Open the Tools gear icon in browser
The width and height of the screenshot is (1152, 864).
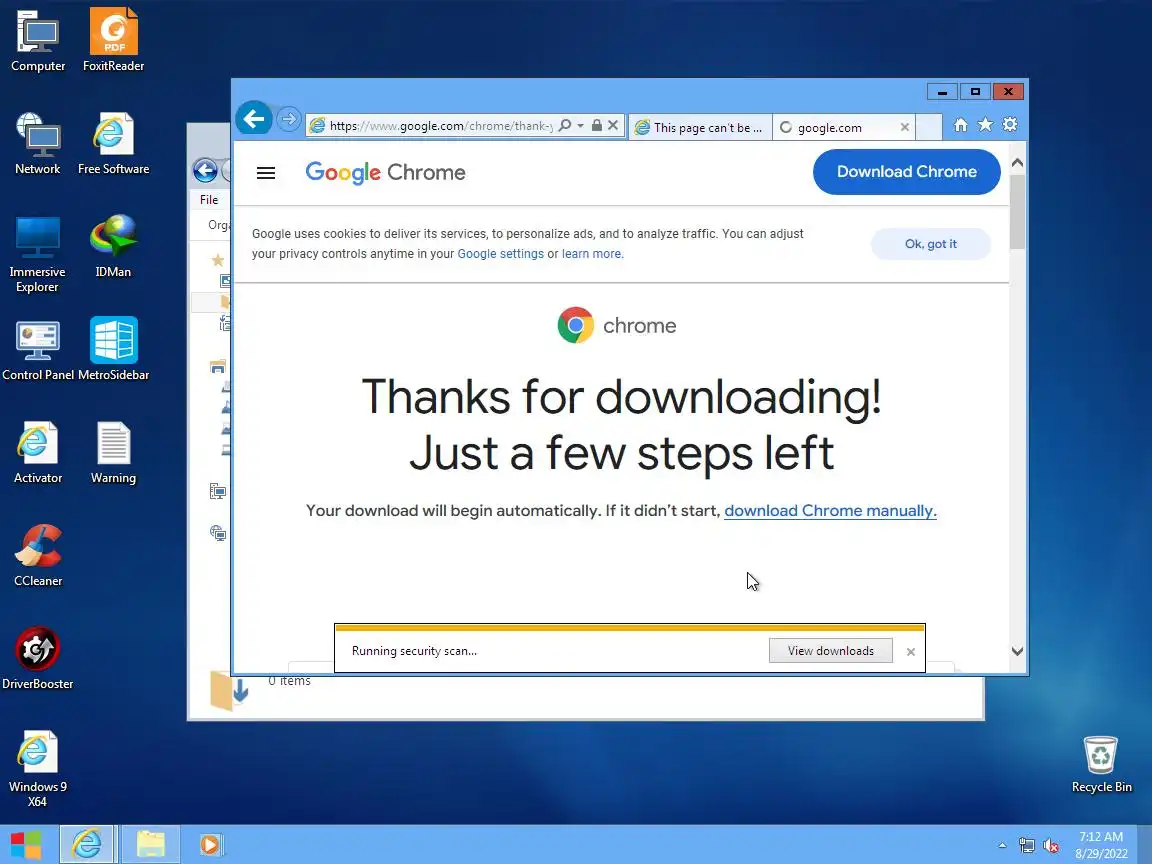[x=1010, y=125]
